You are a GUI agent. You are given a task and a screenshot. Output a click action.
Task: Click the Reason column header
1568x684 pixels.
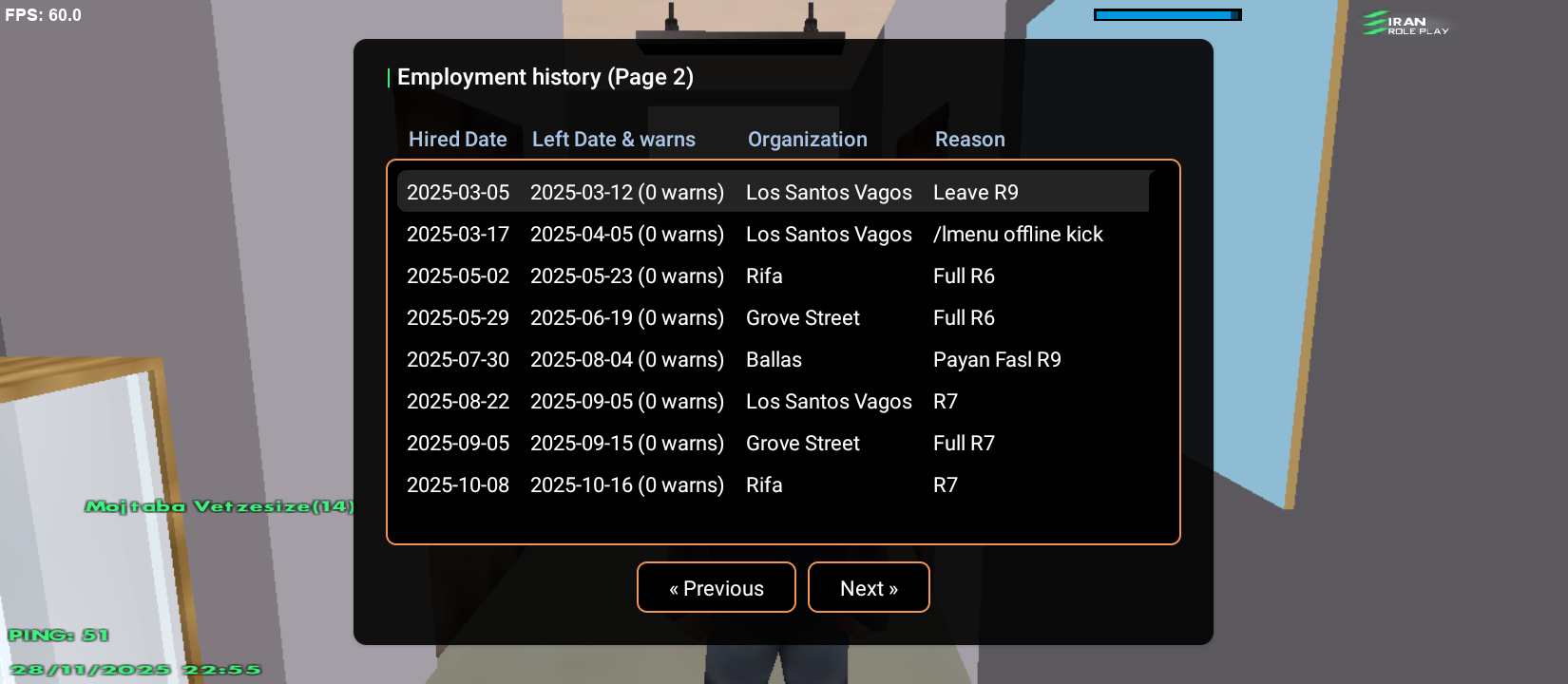(969, 140)
